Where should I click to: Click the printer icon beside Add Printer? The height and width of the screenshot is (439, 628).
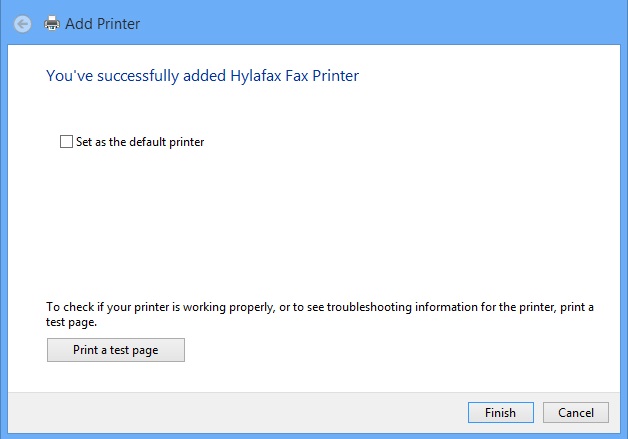pos(52,24)
